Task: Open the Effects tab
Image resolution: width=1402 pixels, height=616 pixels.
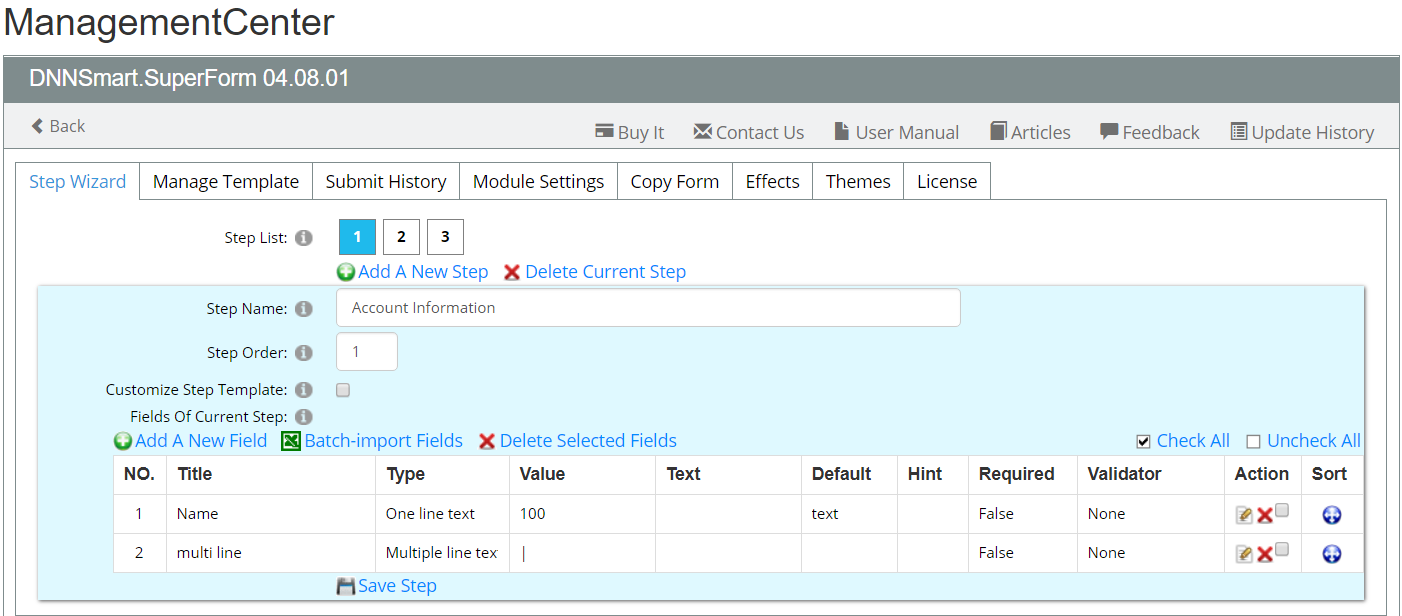Action: coord(773,181)
